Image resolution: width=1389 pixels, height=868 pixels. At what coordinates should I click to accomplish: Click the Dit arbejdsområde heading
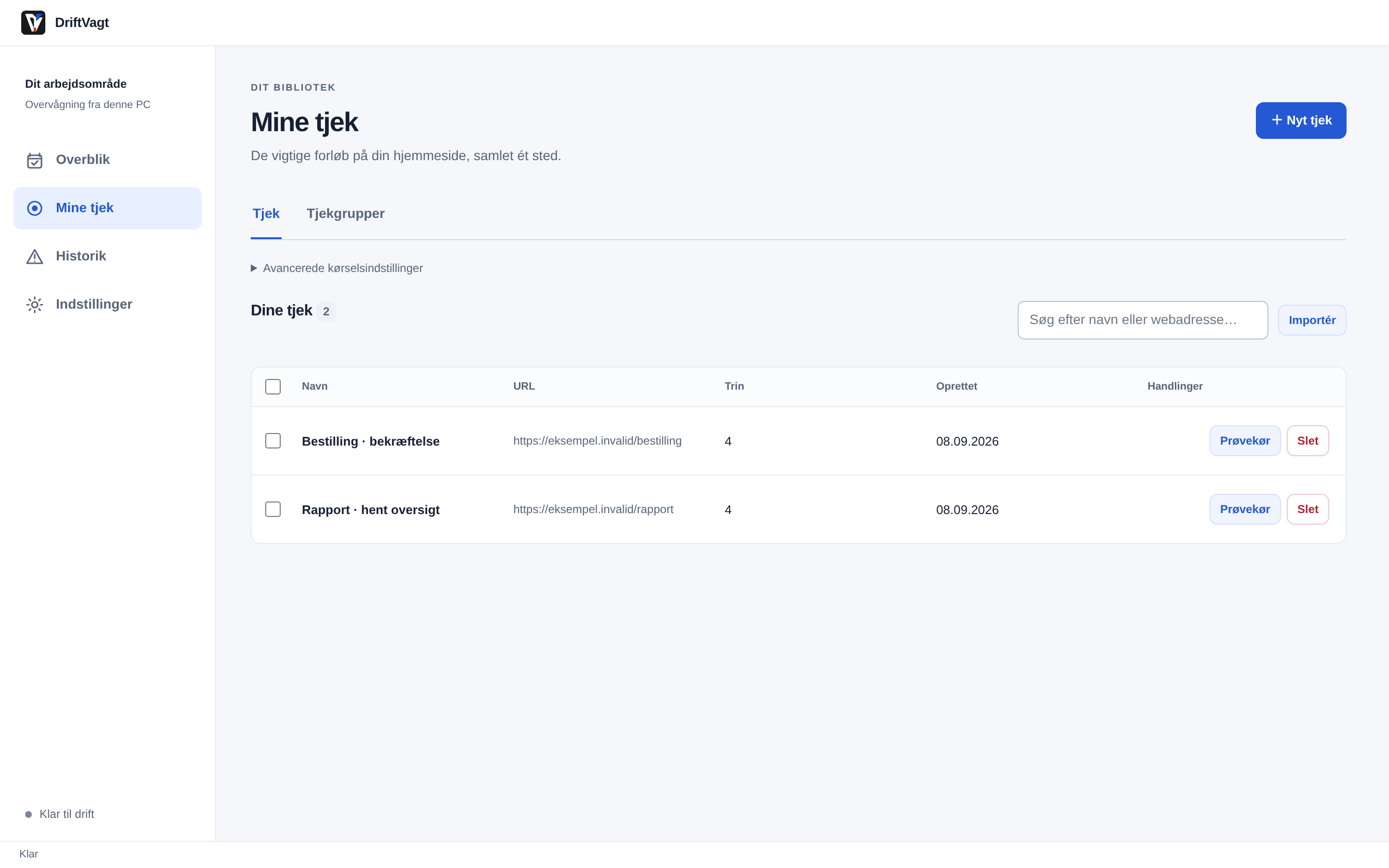(76, 84)
